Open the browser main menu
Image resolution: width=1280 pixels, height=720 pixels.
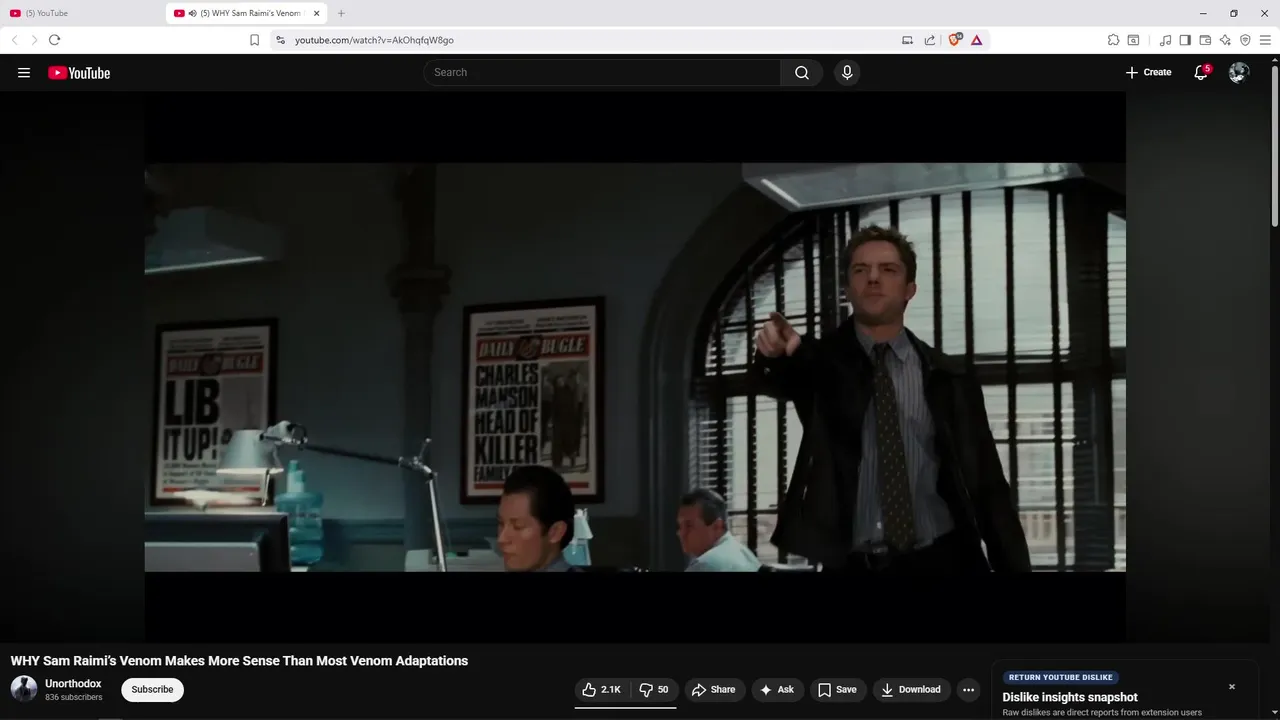pyautogui.click(x=1265, y=40)
